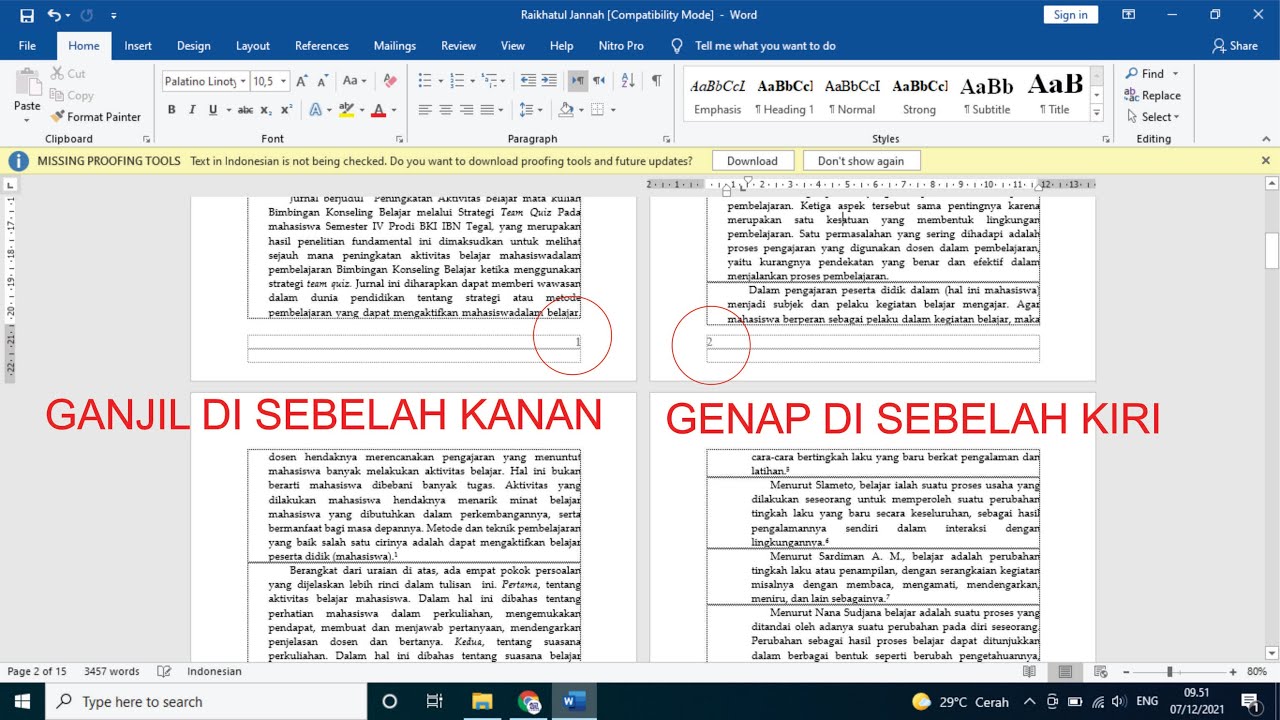Close the Missing Proofing Tools message bar

coord(1265,161)
